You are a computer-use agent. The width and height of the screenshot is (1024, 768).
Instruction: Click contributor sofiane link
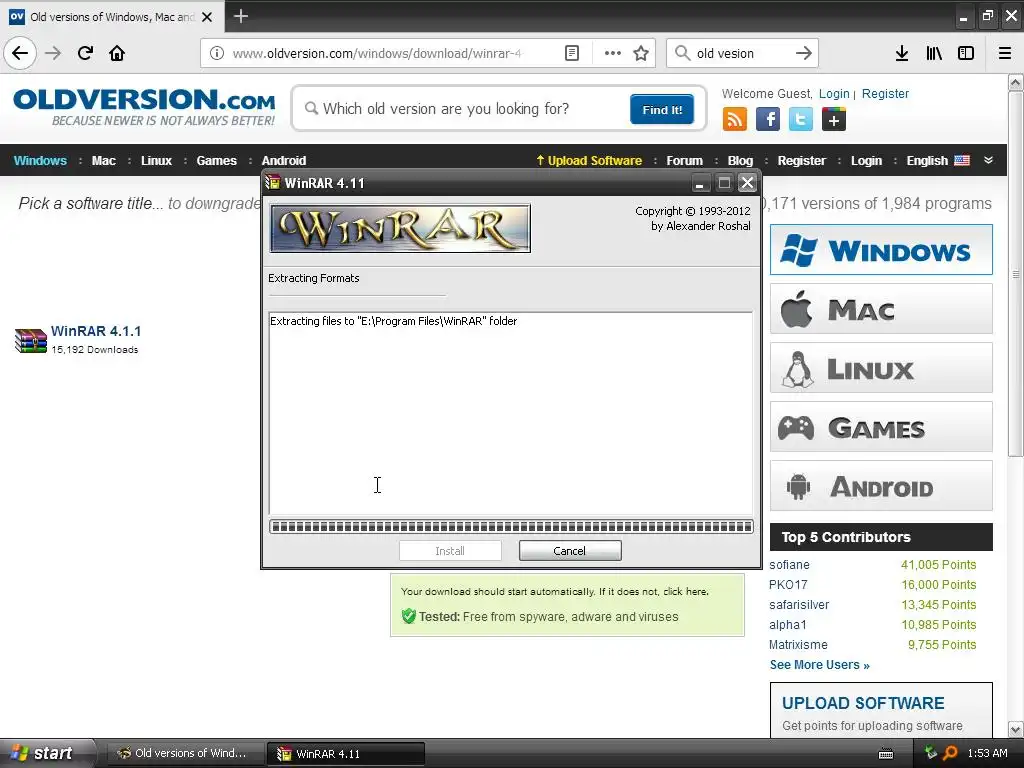point(789,564)
